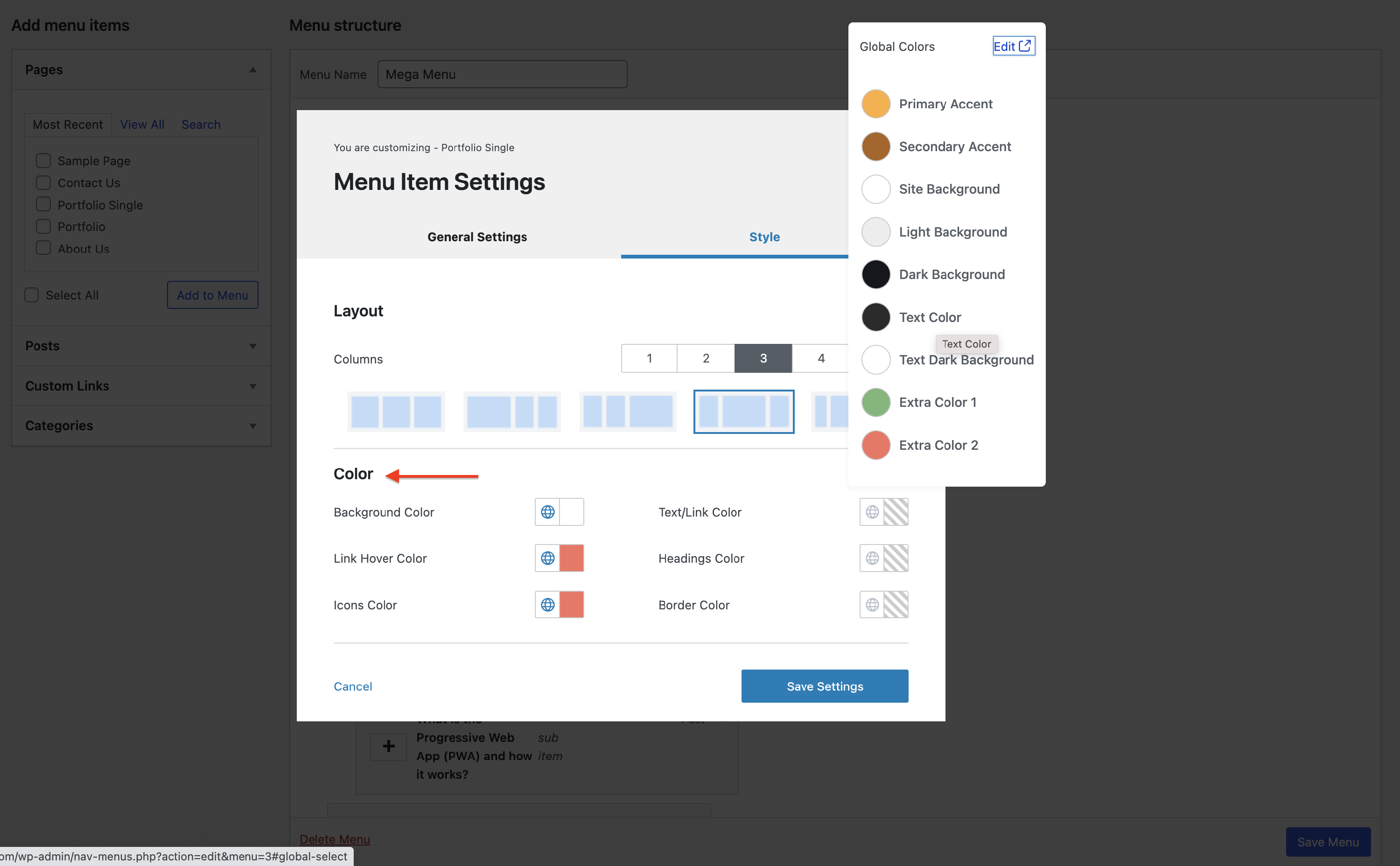1400x866 pixels.
Task: Check the Sample Page checkbox
Action: coord(43,161)
